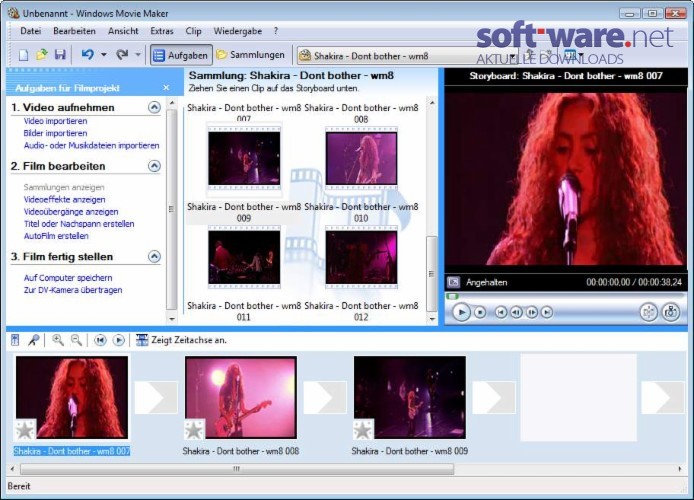
Task: Click Audio- oder Musikdateien importieren link
Action: 91,146
